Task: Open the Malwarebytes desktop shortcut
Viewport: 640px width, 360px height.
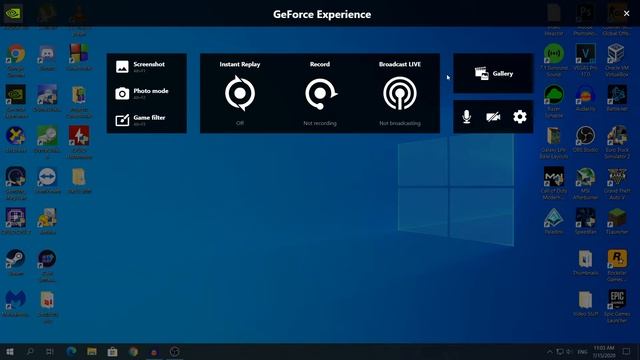Action: pyautogui.click(x=16, y=304)
